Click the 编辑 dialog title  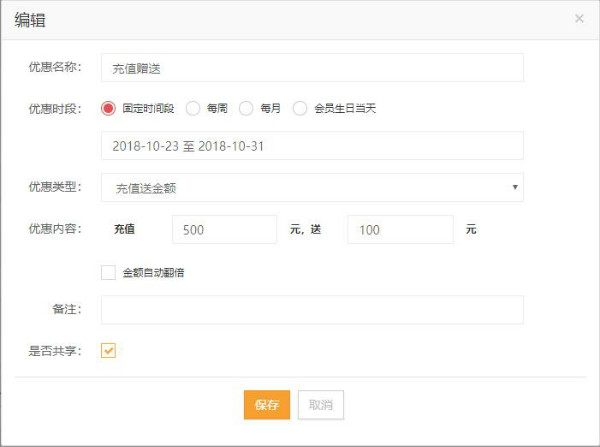point(30,19)
